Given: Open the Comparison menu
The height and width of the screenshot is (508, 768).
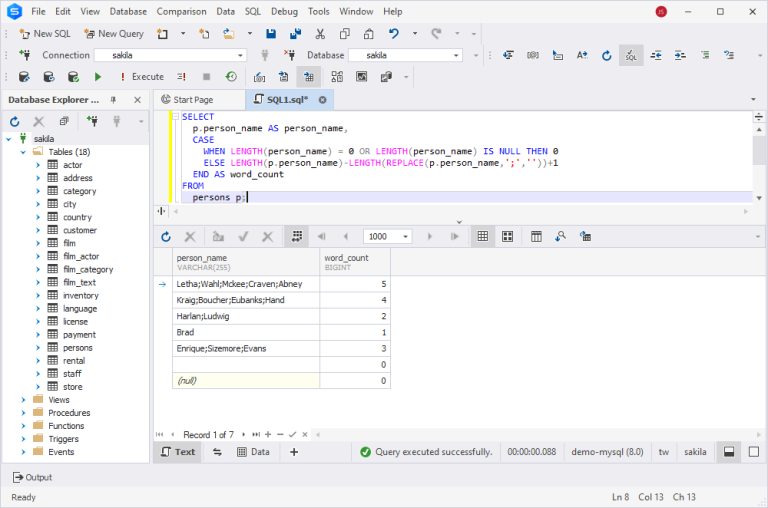Looking at the screenshot, I should (181, 11).
